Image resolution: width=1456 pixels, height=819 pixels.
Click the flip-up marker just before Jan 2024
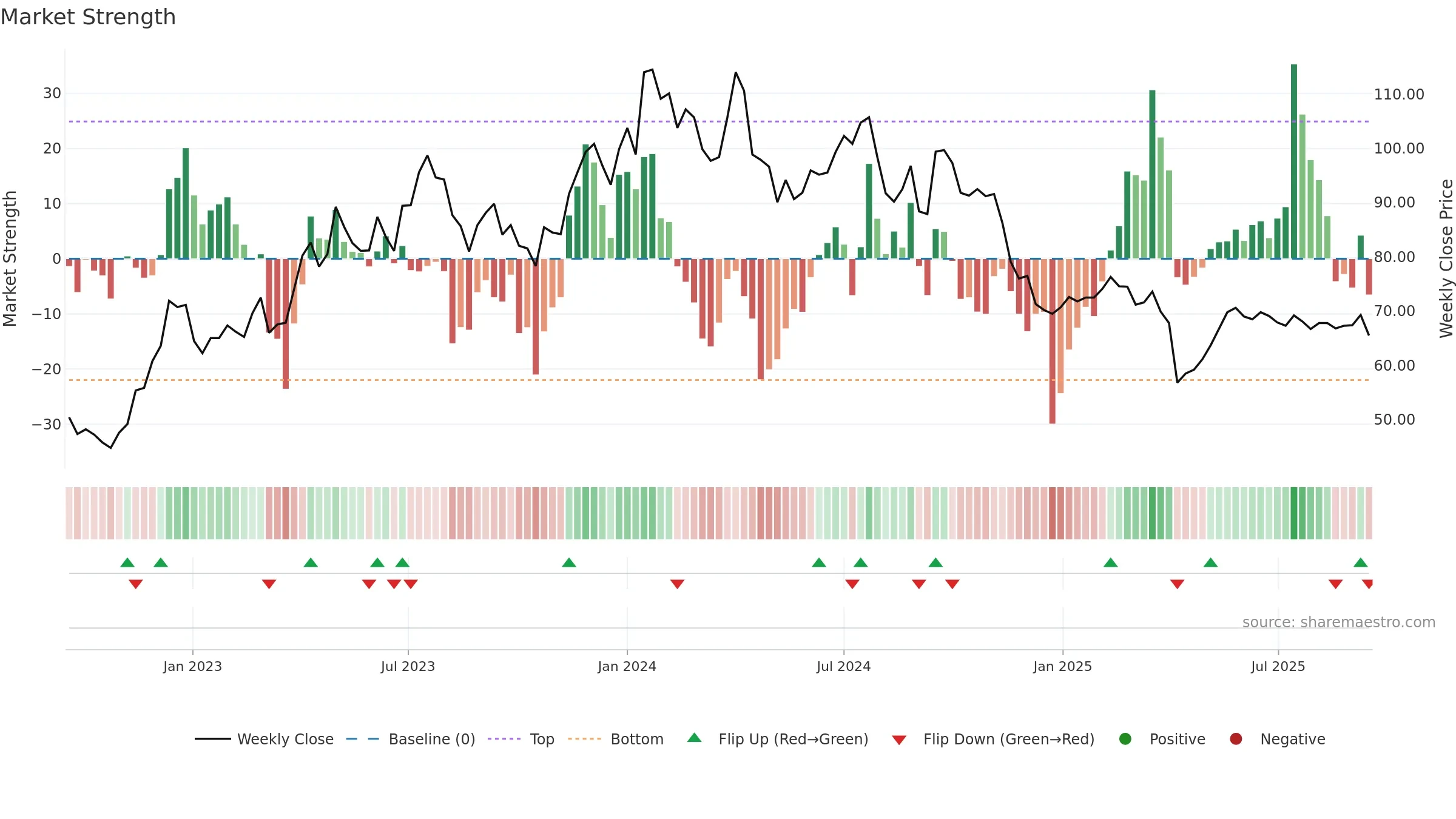point(569,562)
